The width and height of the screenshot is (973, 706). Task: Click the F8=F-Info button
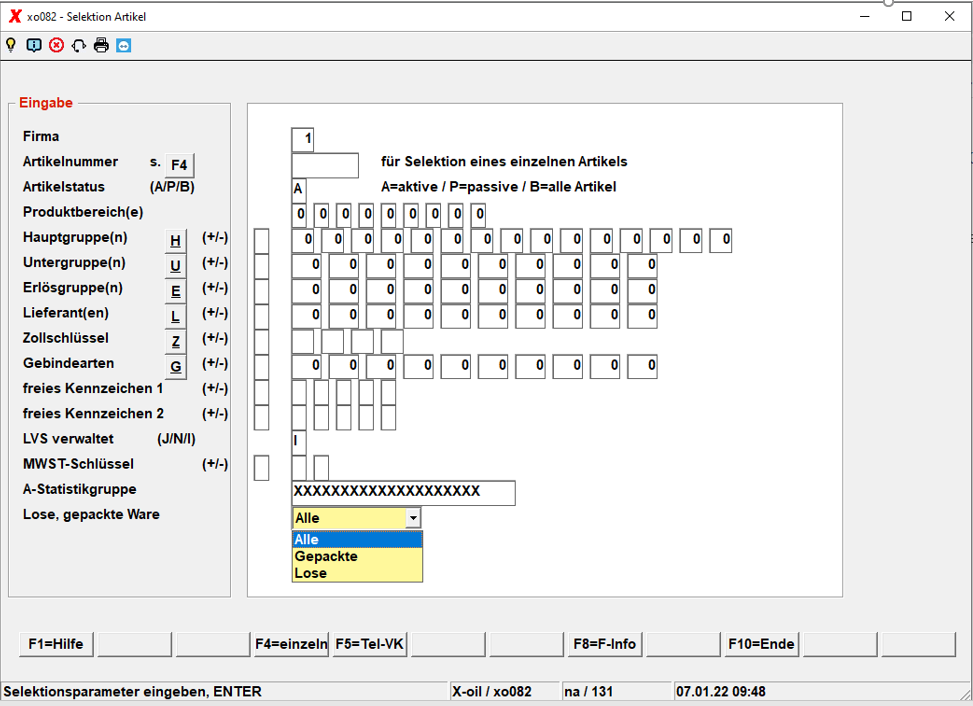click(604, 644)
